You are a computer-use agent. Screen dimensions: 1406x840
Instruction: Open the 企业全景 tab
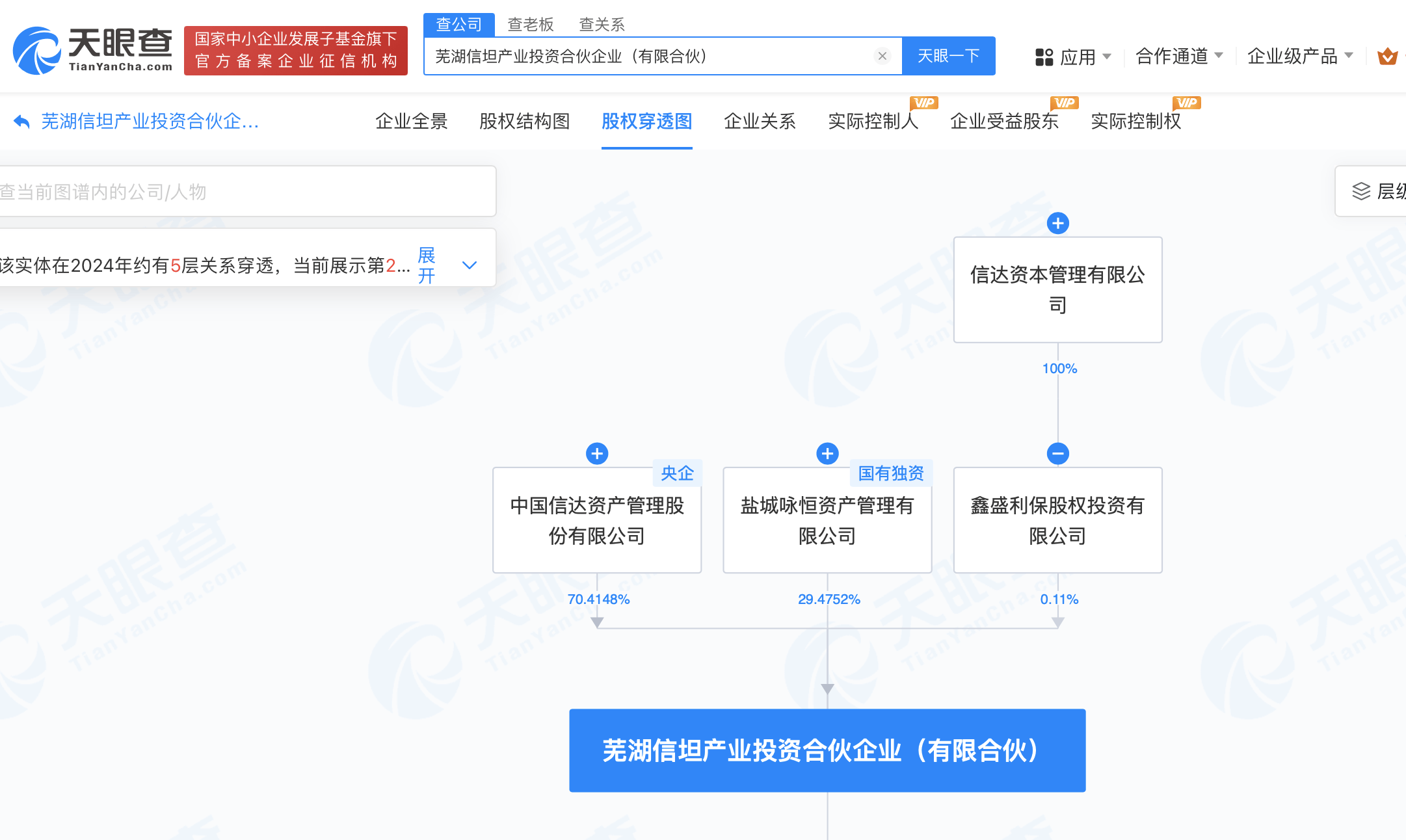[x=412, y=122]
